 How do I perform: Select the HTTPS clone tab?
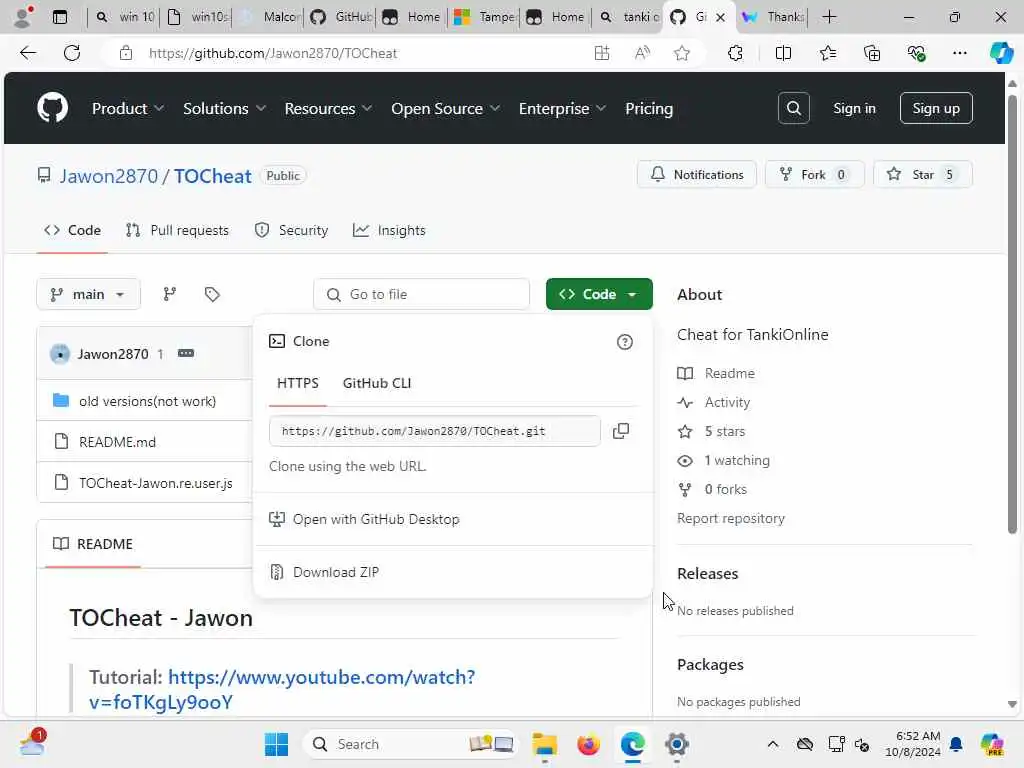pyautogui.click(x=298, y=383)
